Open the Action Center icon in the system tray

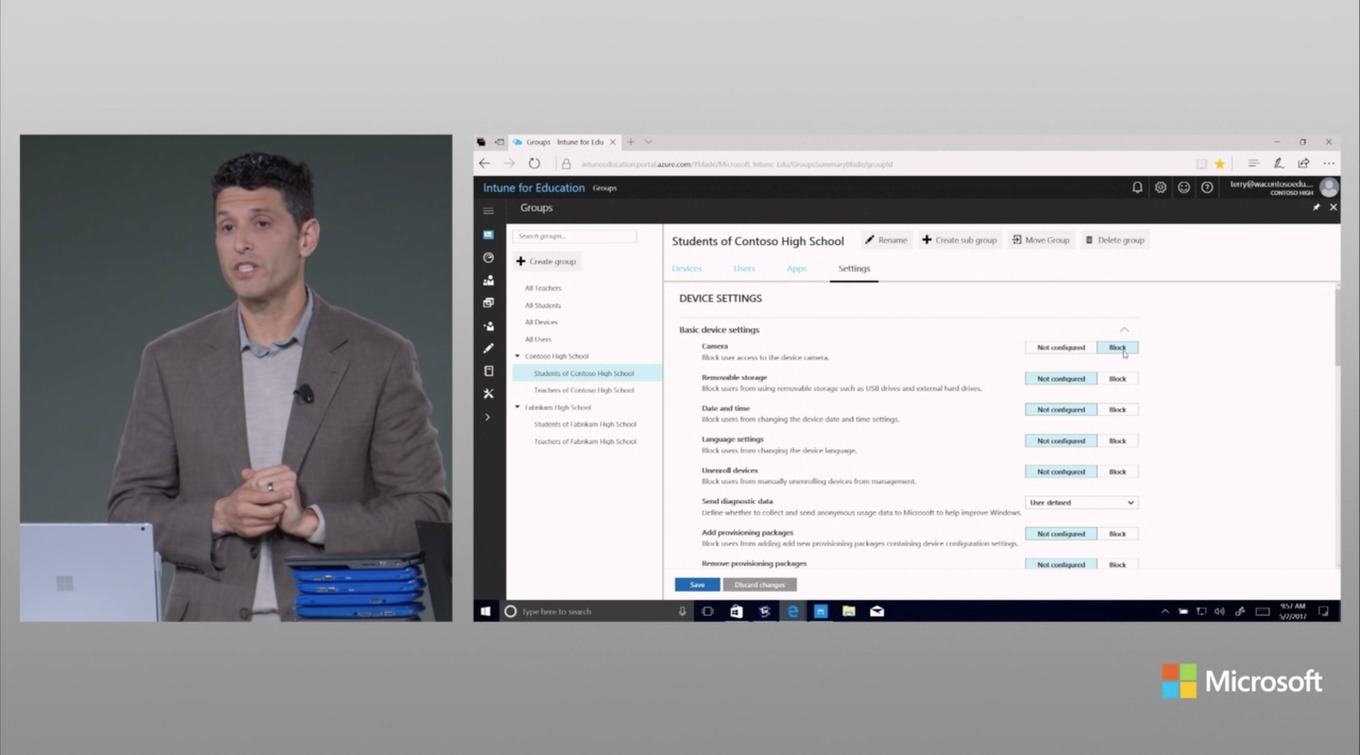tap(1323, 611)
